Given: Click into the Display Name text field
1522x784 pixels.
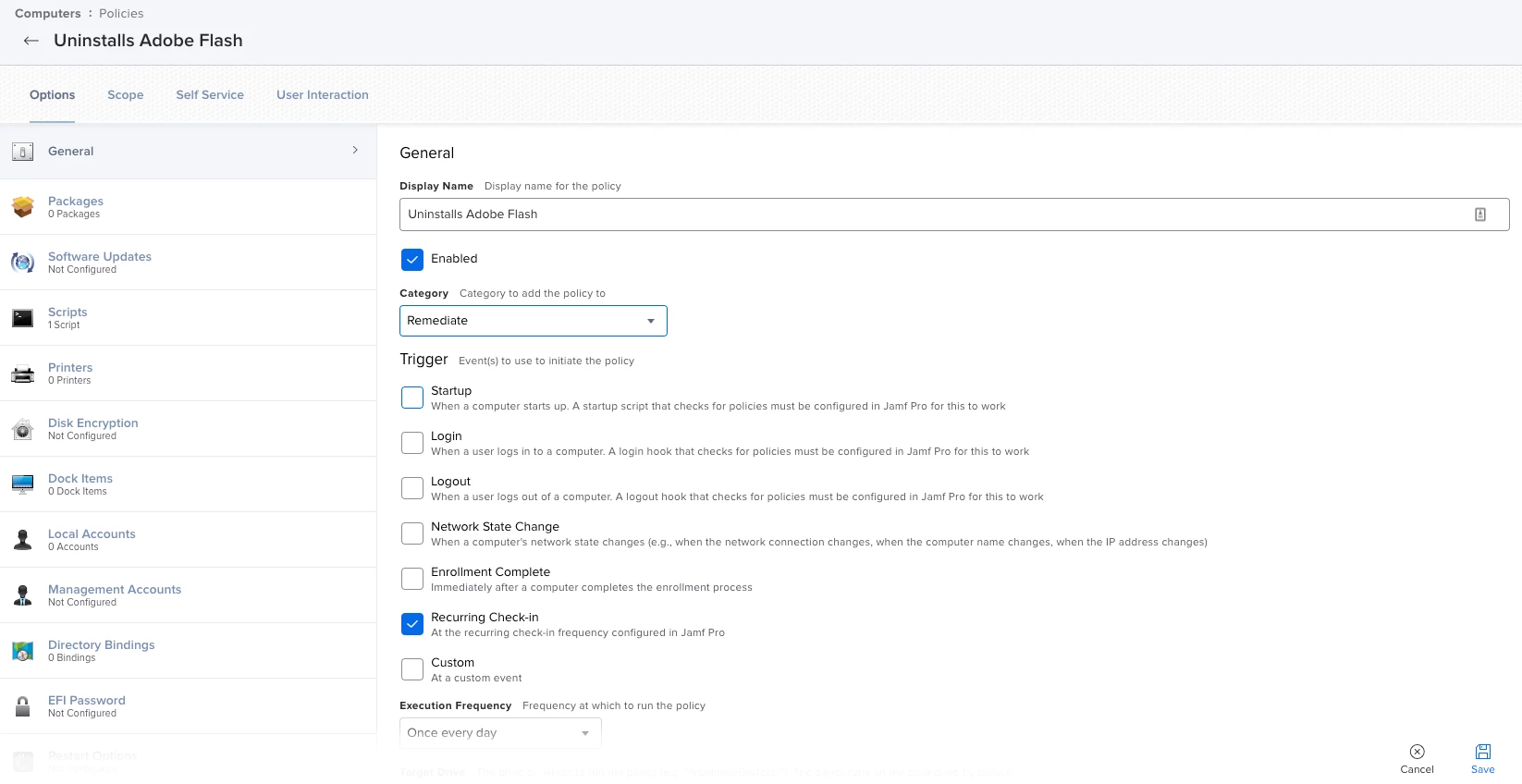Looking at the screenshot, I should tap(954, 214).
